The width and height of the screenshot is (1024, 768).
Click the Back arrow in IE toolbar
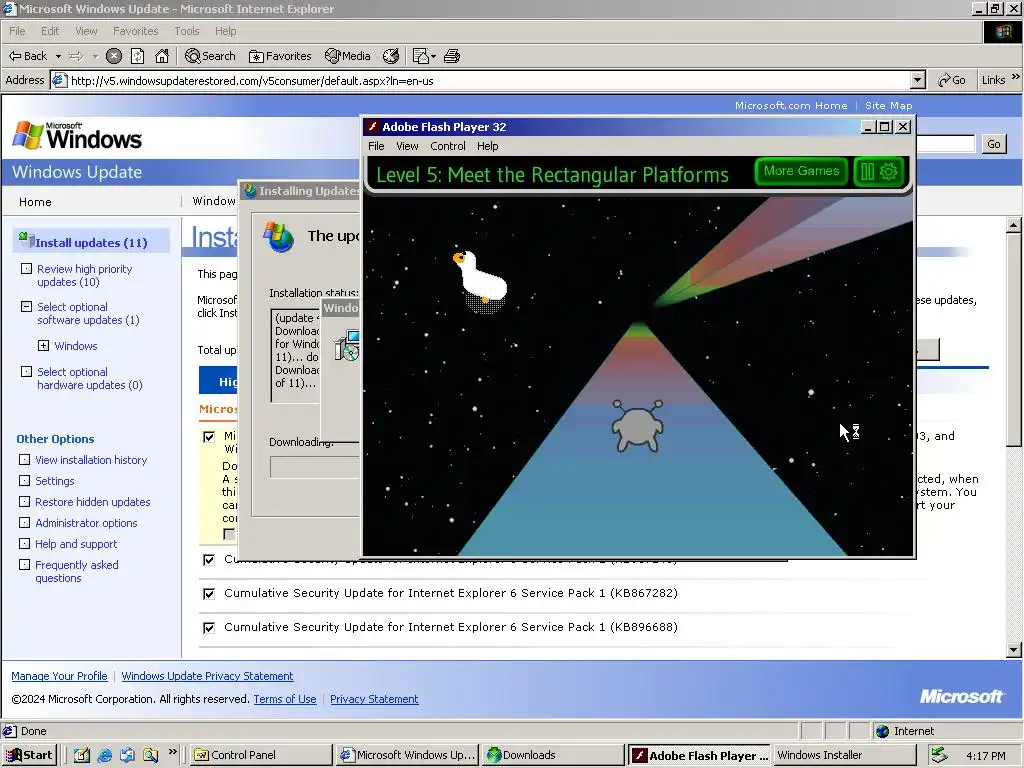tap(27, 56)
